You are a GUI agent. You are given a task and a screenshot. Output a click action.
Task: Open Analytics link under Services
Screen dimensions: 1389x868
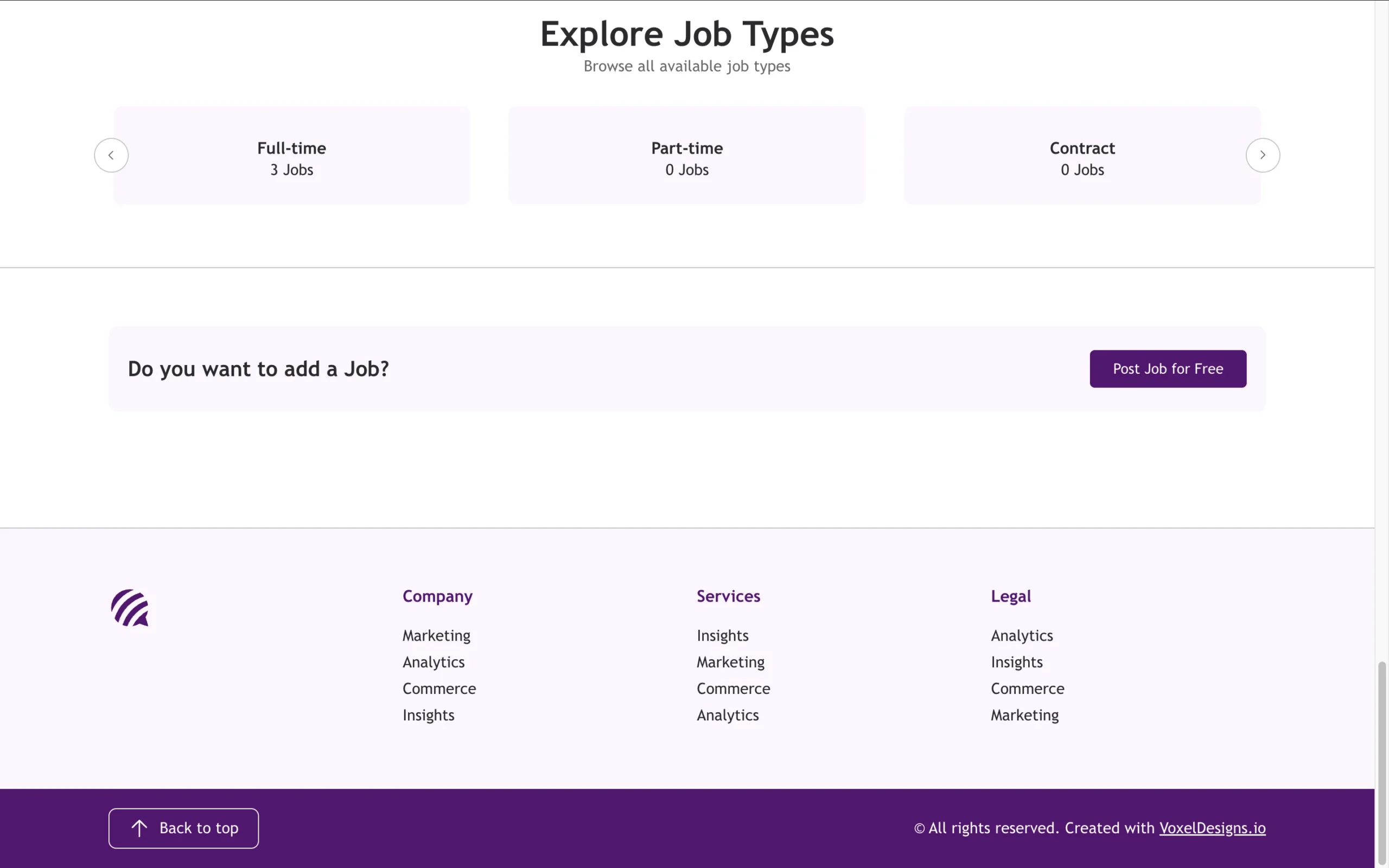[727, 714]
